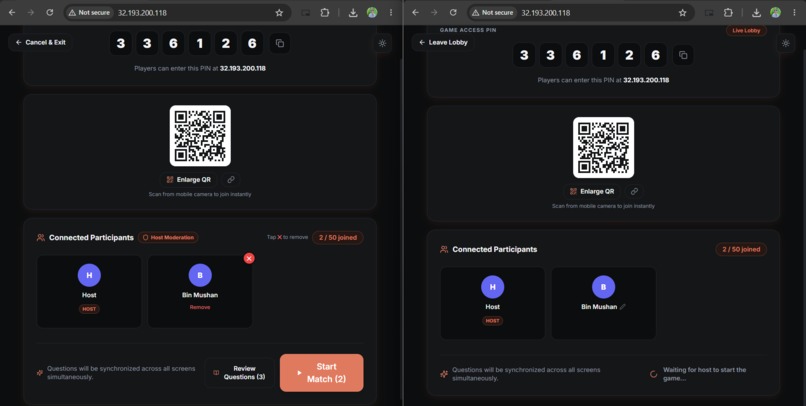Open profile avatar in right browser window

pos(776,13)
